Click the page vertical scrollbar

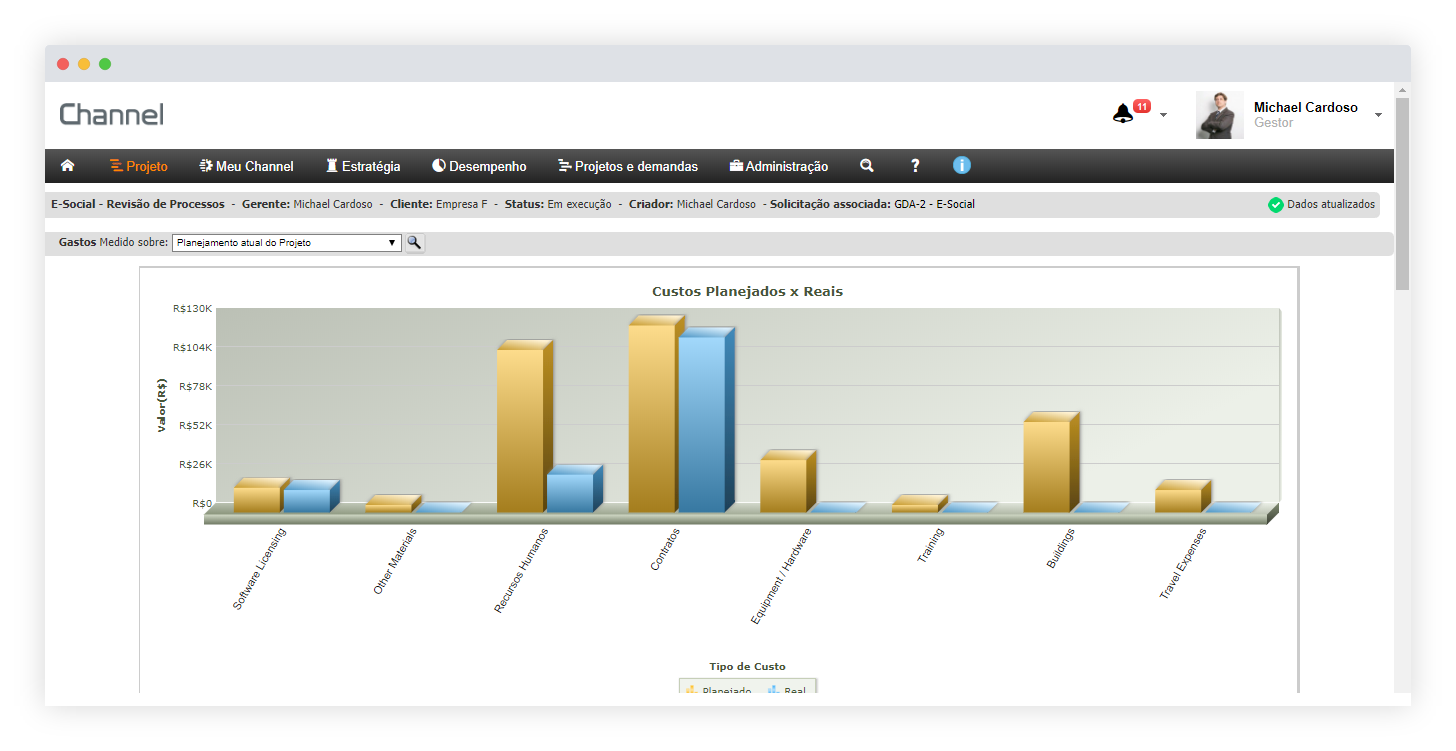[x=1402, y=190]
